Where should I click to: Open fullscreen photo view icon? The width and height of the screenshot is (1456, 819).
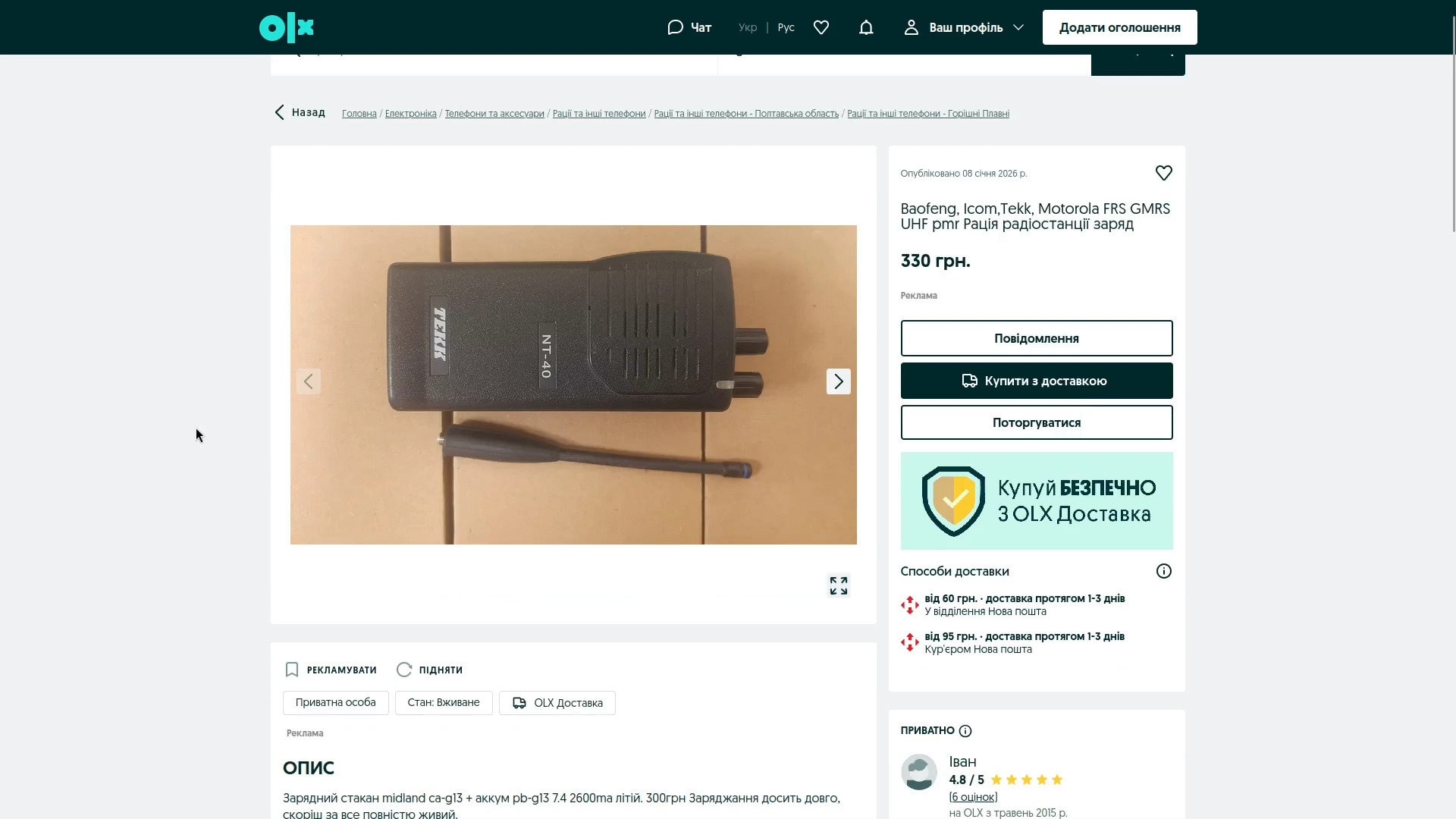pyautogui.click(x=838, y=585)
